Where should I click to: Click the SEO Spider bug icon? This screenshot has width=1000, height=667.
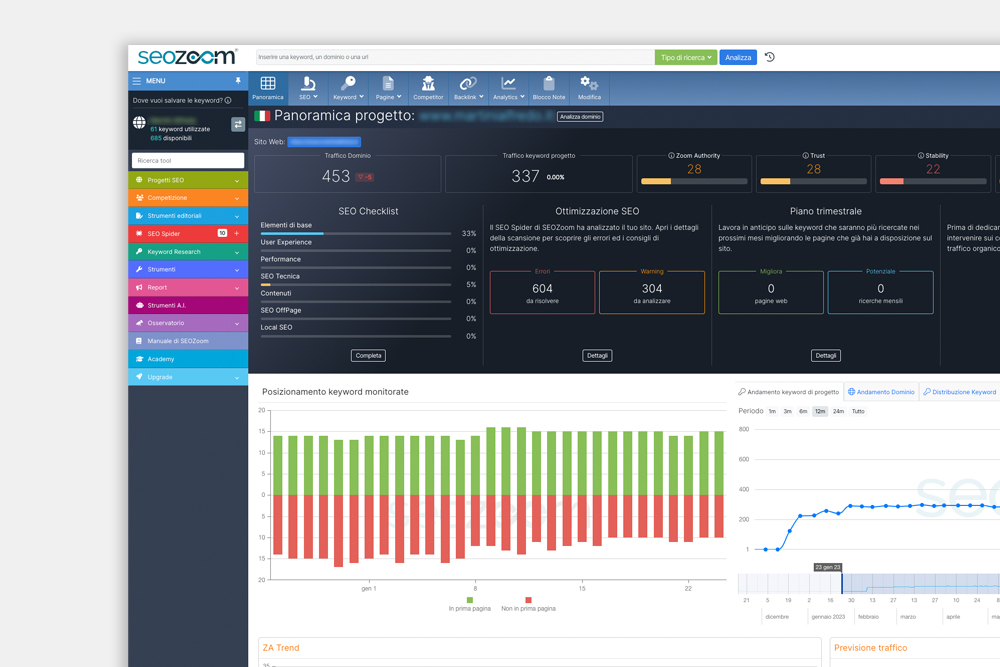coord(139,233)
